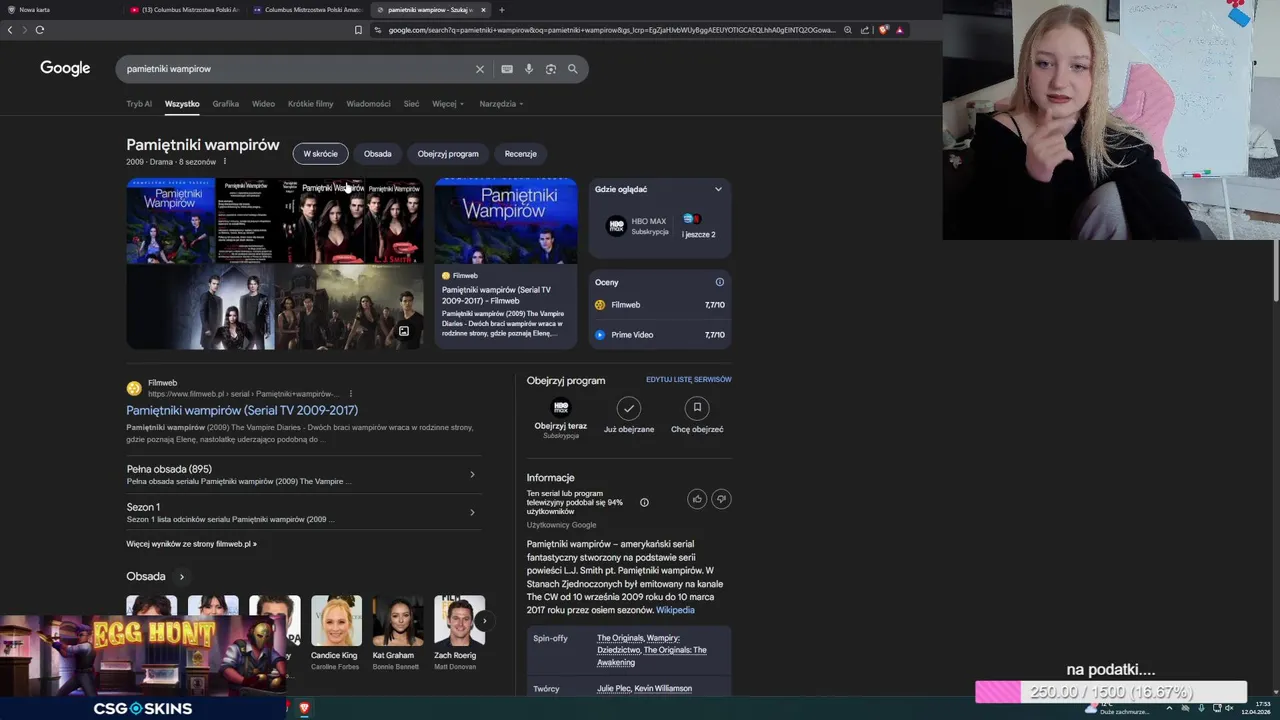The width and height of the screenshot is (1280, 720).
Task: Open system tray hidden icons chevron
Action: click(x=1169, y=708)
